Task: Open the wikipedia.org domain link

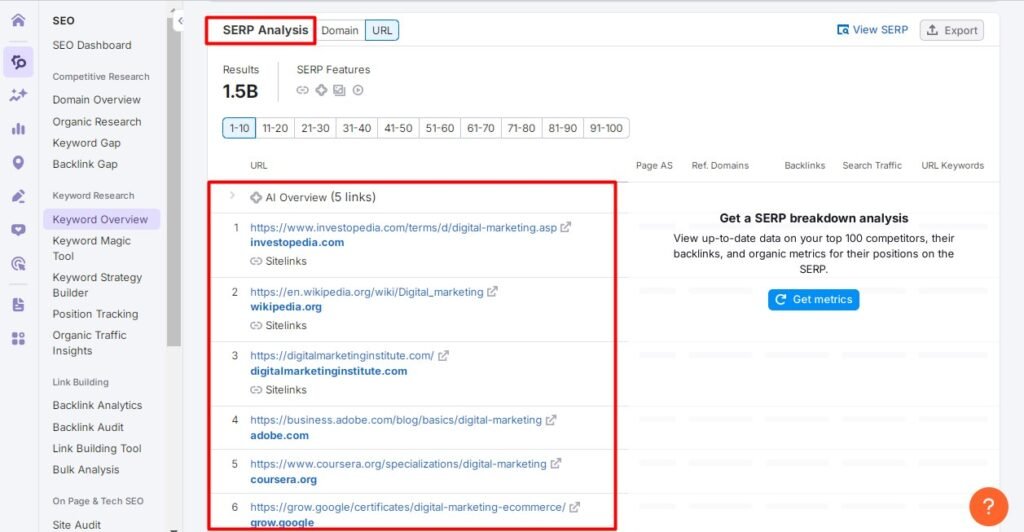Action: tap(286, 307)
